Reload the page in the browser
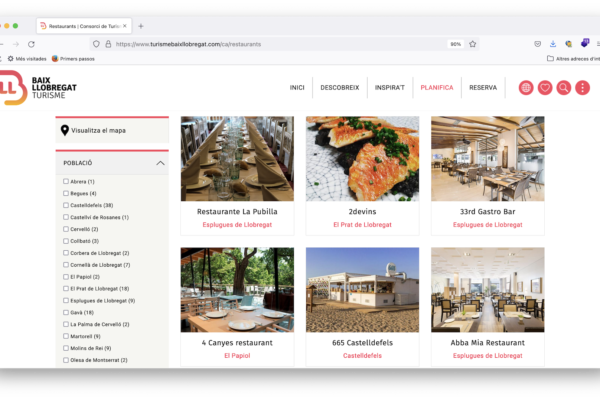Image resolution: width=600 pixels, height=400 pixels. 31,44
